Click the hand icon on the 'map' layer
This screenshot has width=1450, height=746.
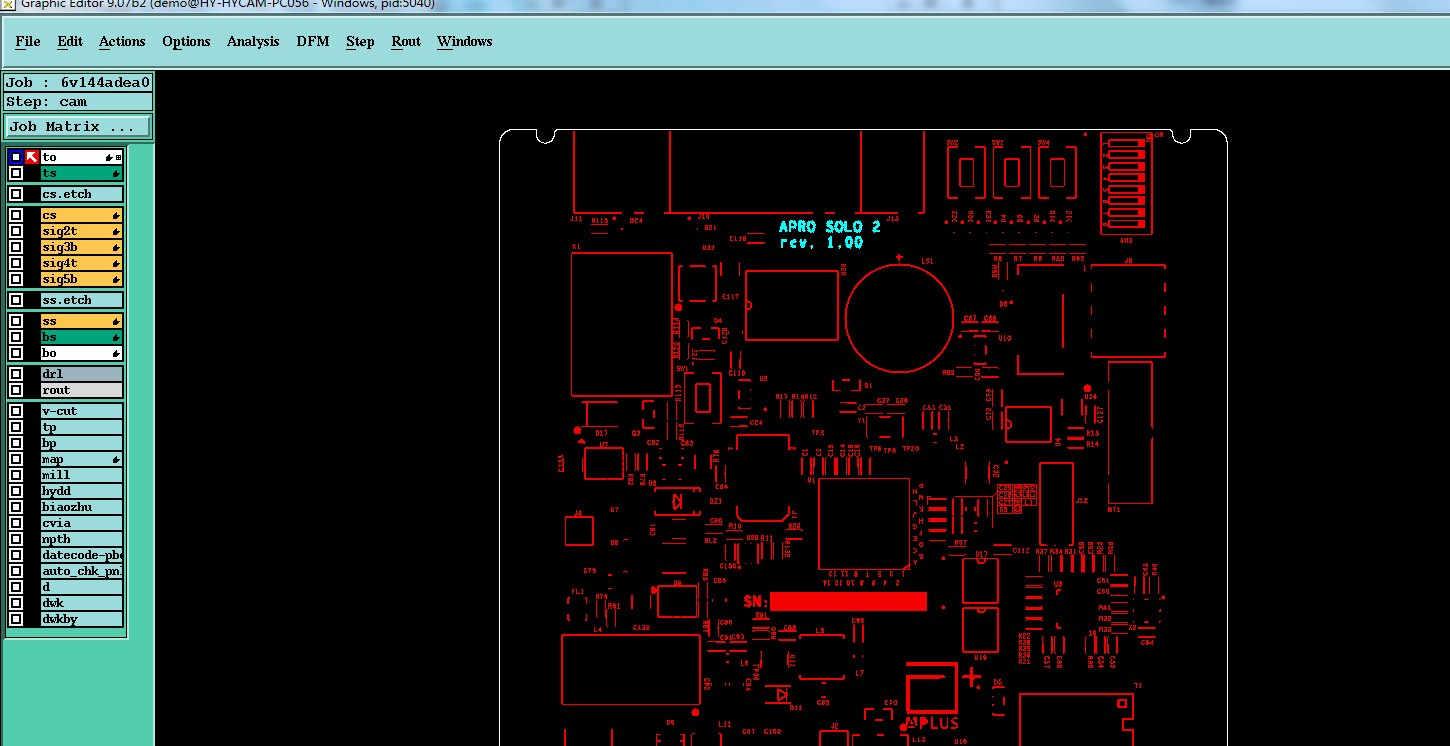[116, 460]
